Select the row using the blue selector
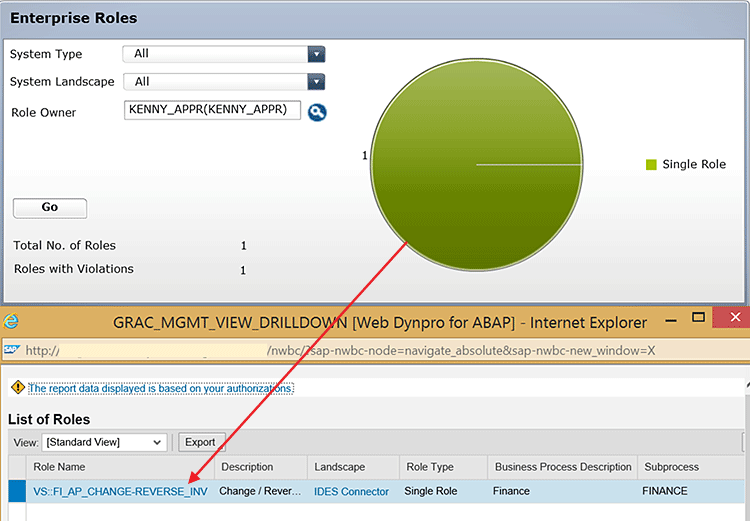The image size is (750, 521). (17, 491)
